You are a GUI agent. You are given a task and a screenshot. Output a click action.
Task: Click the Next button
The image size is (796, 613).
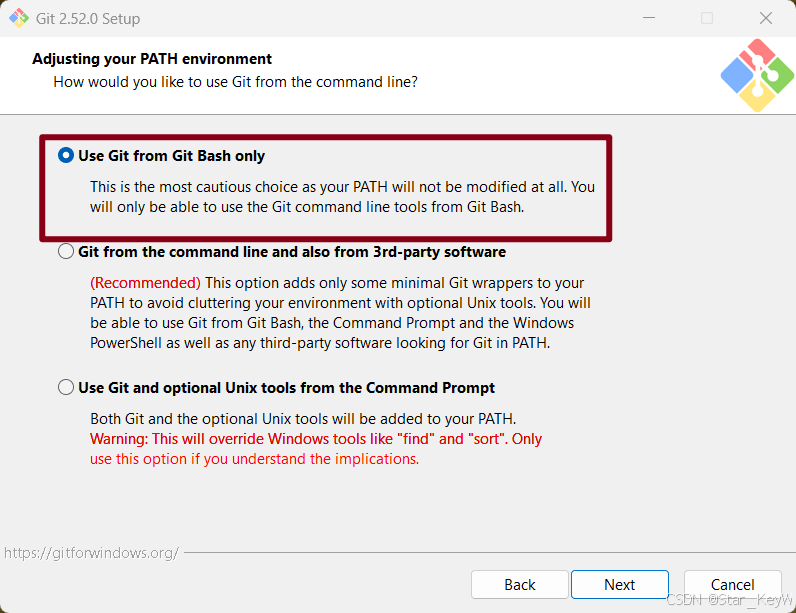pyautogui.click(x=619, y=585)
